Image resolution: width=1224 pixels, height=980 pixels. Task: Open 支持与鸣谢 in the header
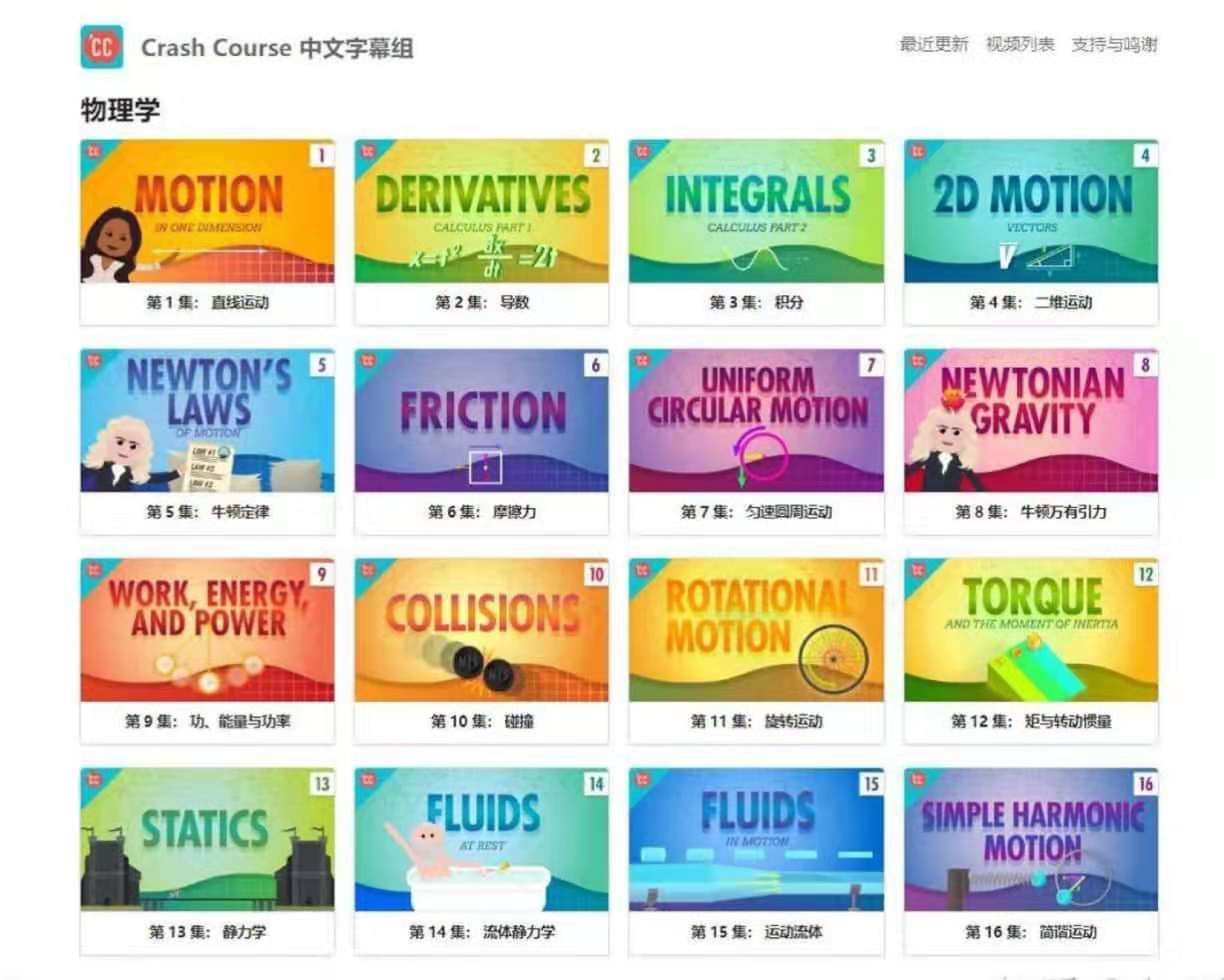pos(1115,44)
